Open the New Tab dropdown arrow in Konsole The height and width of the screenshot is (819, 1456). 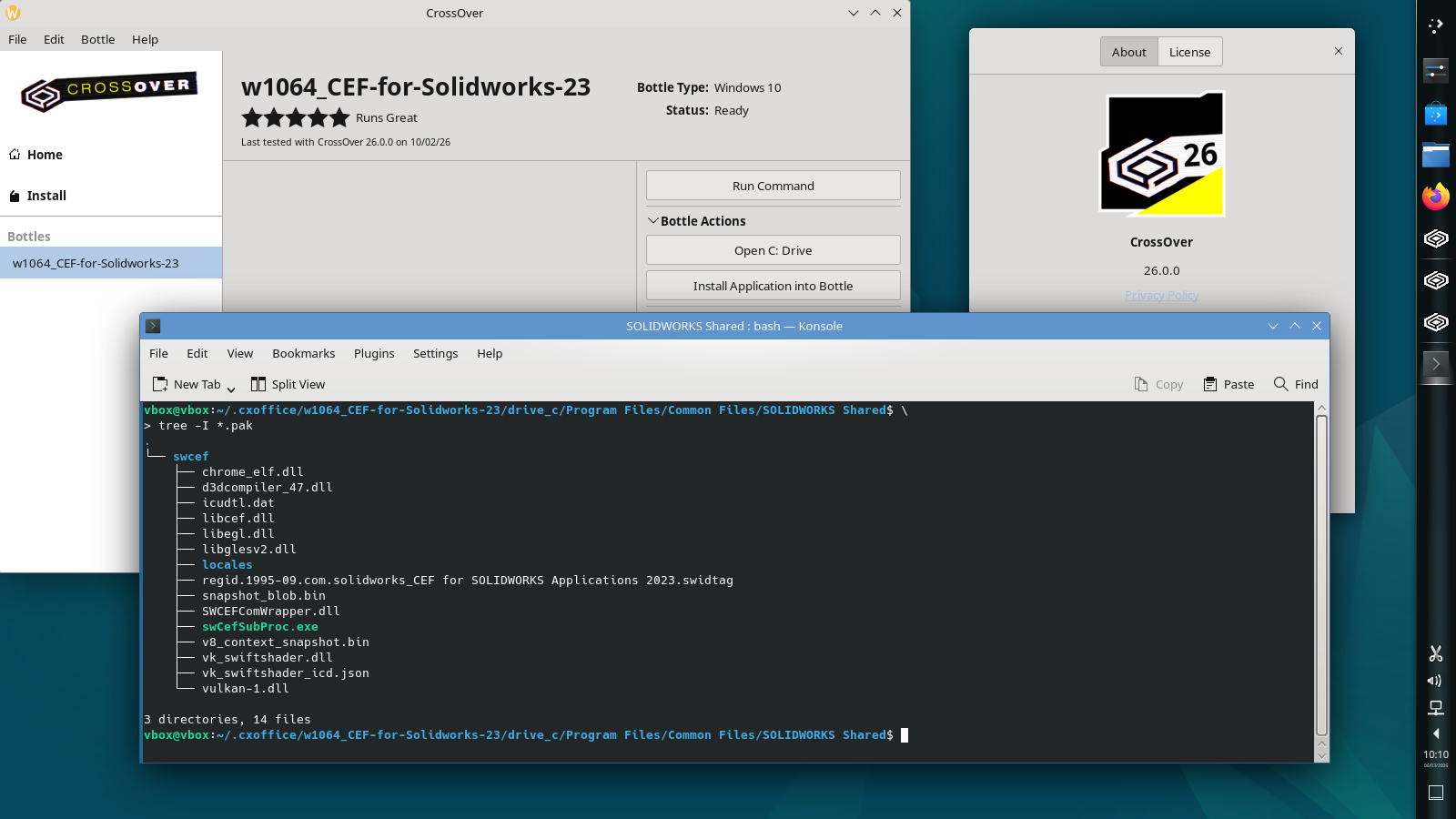[231, 389]
